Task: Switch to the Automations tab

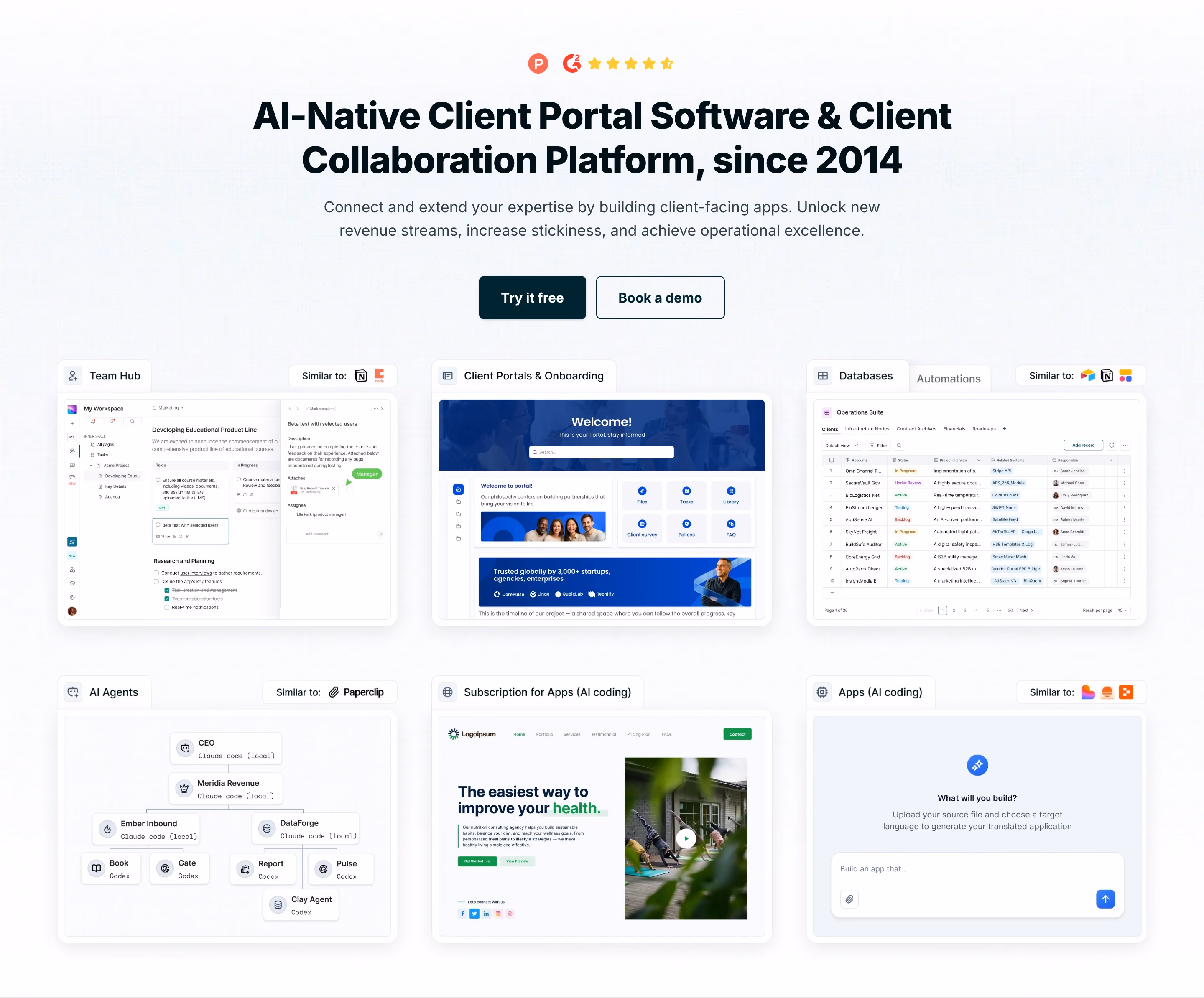Action: point(948,379)
